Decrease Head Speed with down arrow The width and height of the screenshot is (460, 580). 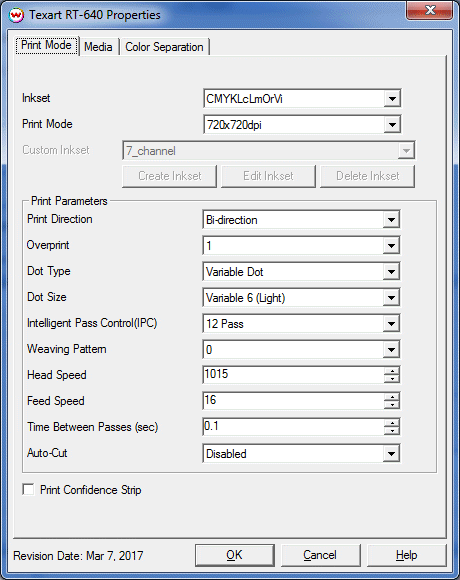point(392,379)
